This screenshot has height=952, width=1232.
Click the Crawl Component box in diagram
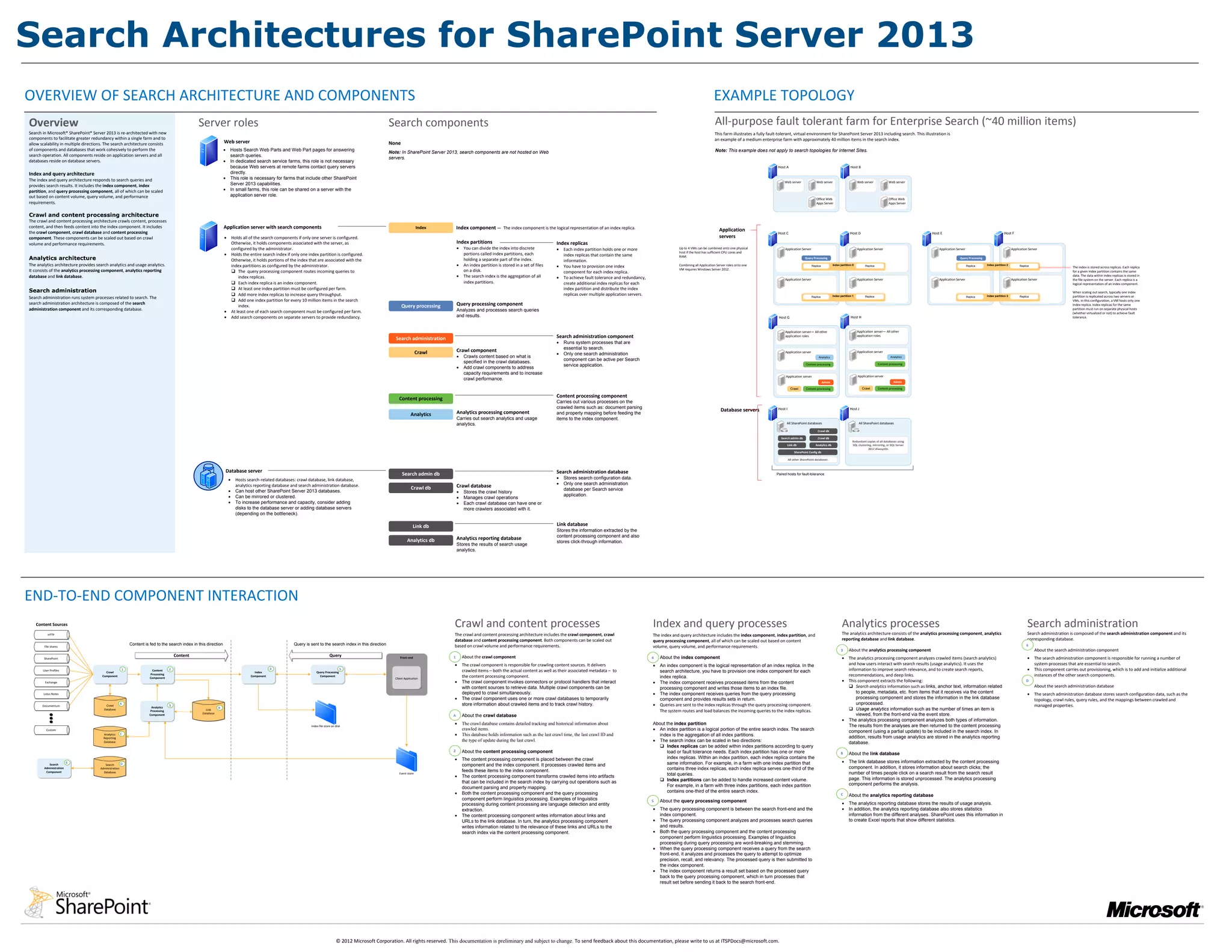point(110,674)
